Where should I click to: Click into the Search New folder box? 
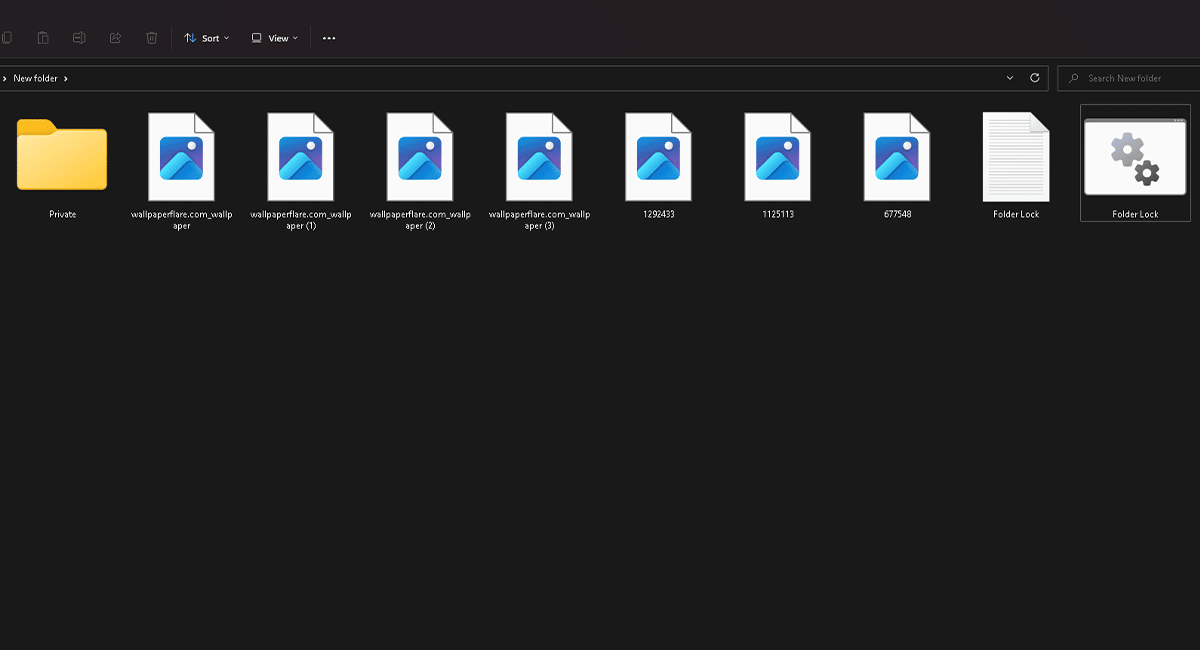pyautogui.click(x=1130, y=78)
